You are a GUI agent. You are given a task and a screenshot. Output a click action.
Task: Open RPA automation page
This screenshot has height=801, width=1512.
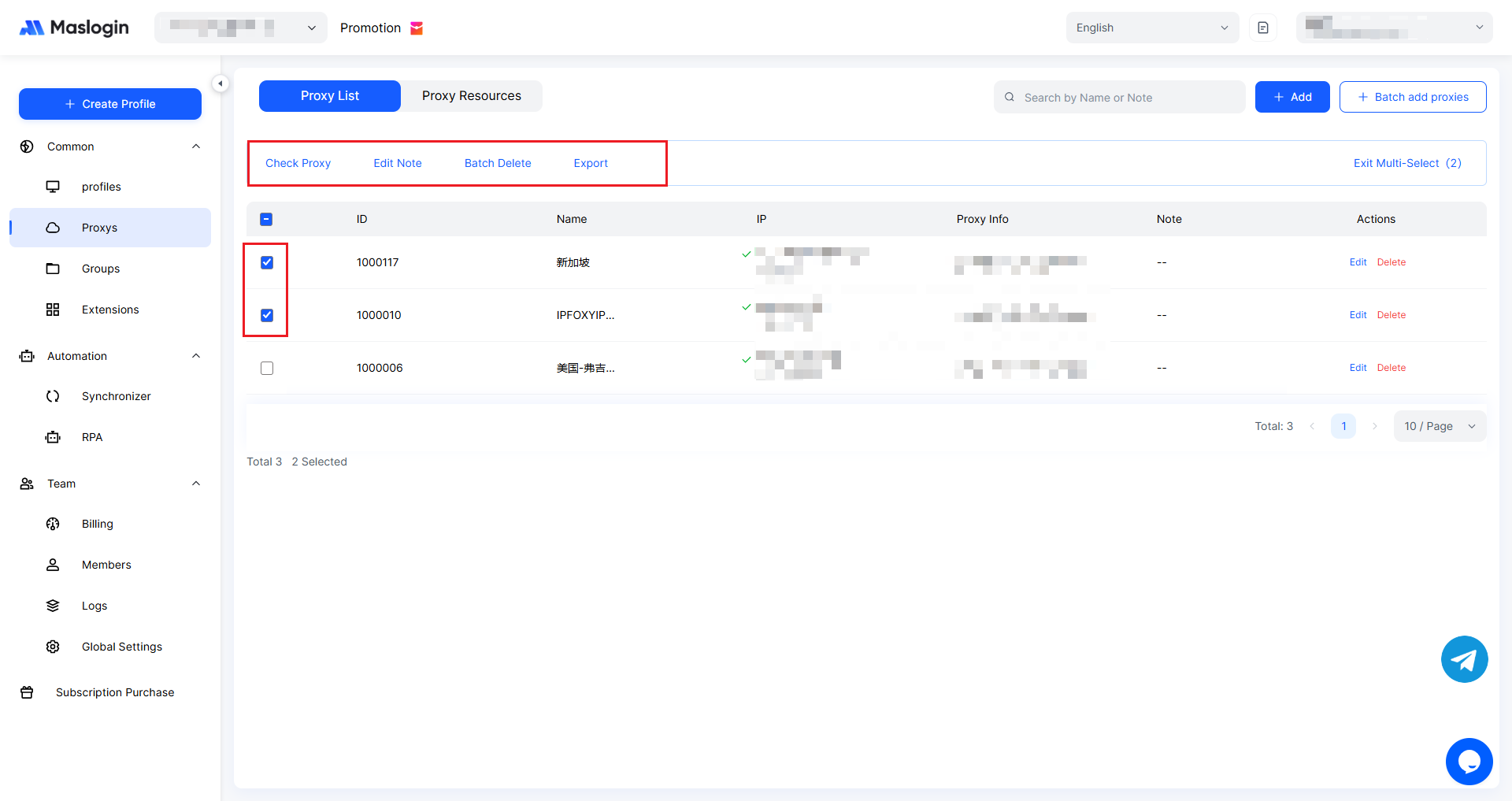[92, 437]
